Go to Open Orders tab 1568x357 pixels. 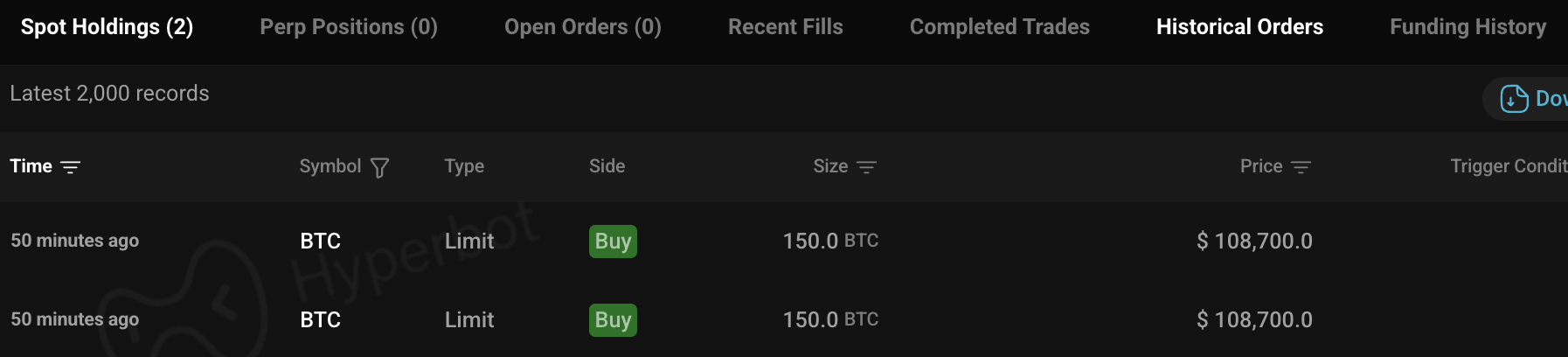583,27
